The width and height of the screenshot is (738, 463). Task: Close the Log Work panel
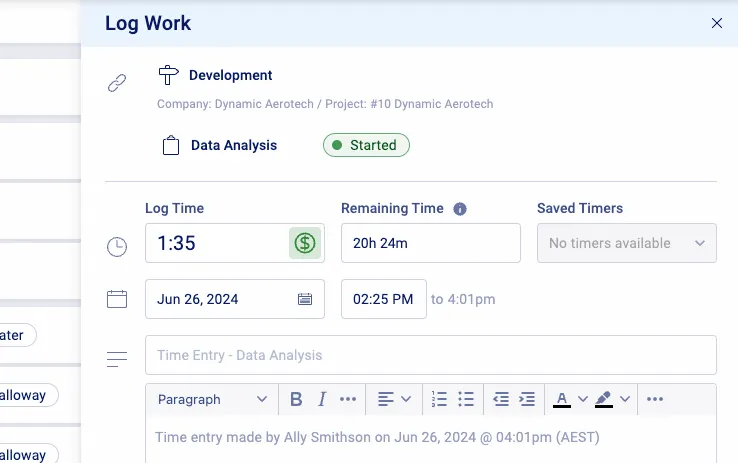coord(716,23)
